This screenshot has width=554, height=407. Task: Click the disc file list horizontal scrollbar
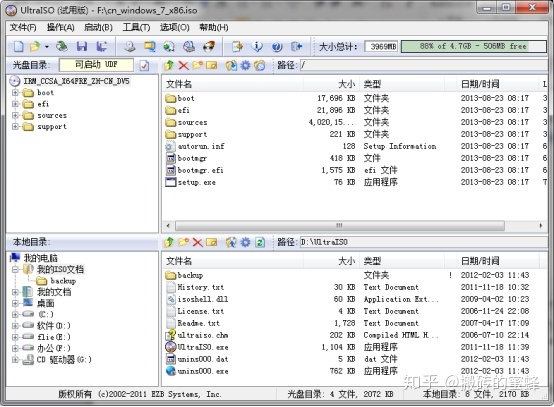(340, 225)
